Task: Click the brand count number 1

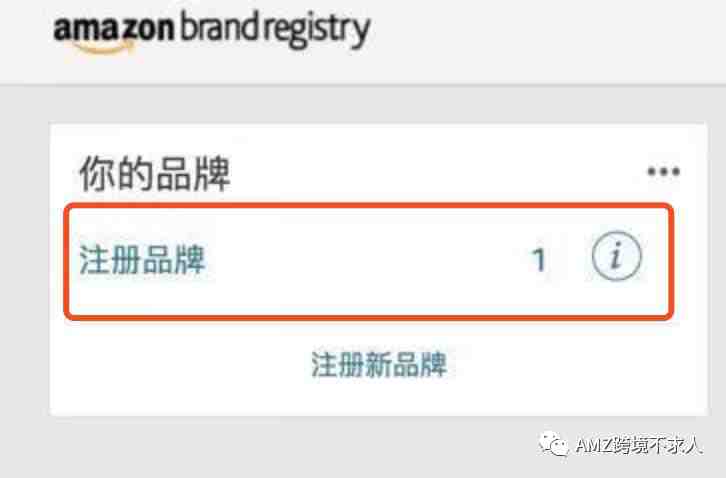Action: coord(538,260)
